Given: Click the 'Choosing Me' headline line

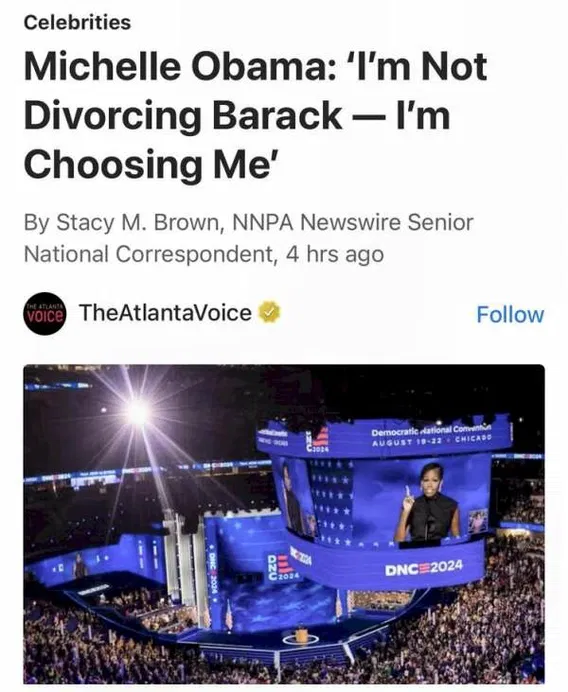Looking at the screenshot, I should [152, 164].
